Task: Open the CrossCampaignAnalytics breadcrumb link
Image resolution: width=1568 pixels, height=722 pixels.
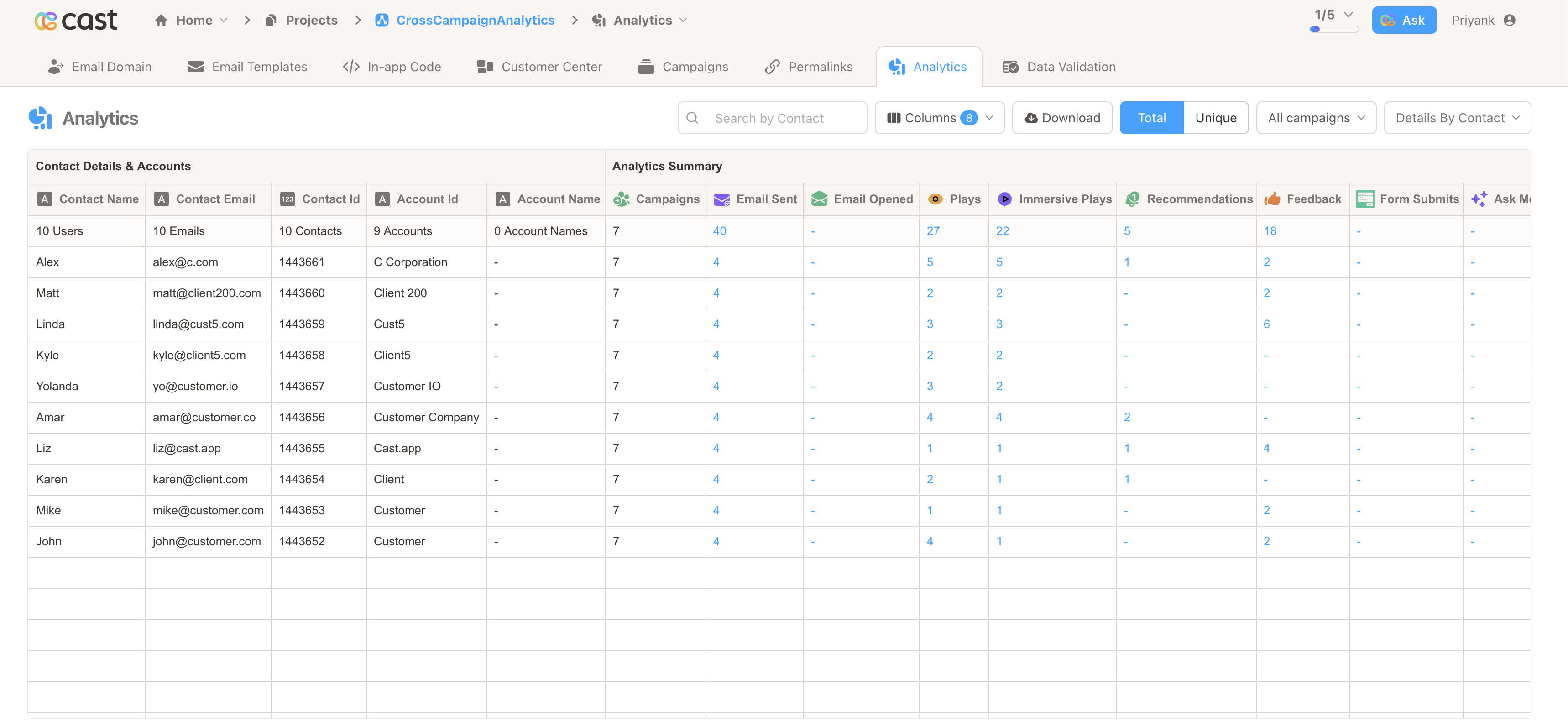Action: point(475,20)
